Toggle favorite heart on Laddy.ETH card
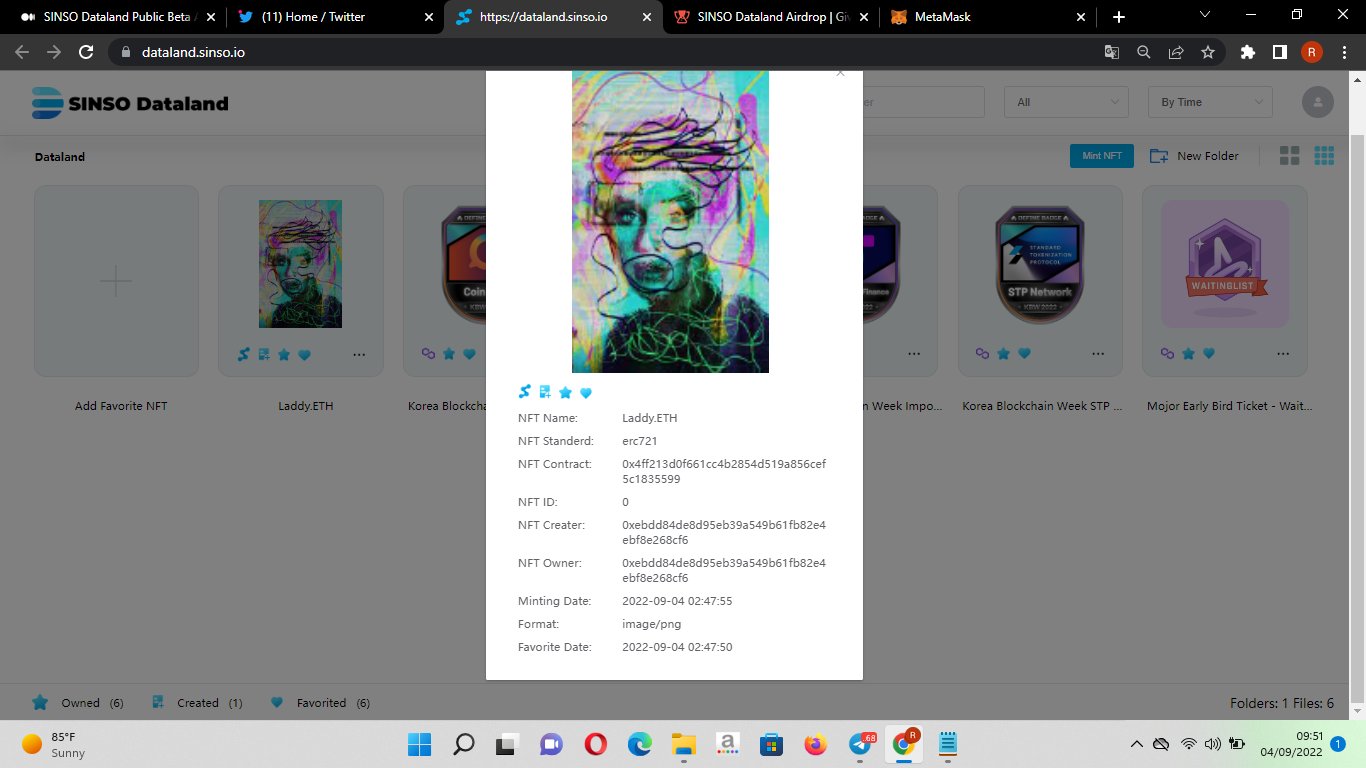1366x768 pixels. click(305, 354)
